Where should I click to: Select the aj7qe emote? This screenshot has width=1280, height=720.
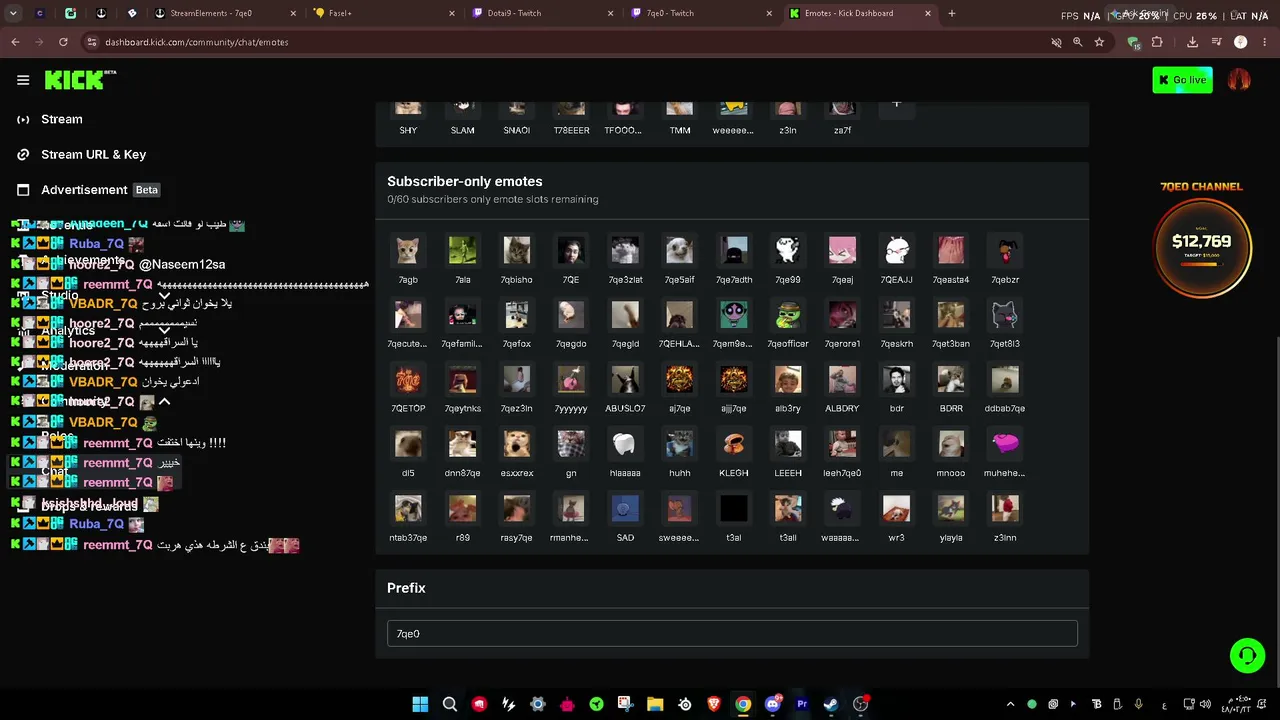pos(679,380)
